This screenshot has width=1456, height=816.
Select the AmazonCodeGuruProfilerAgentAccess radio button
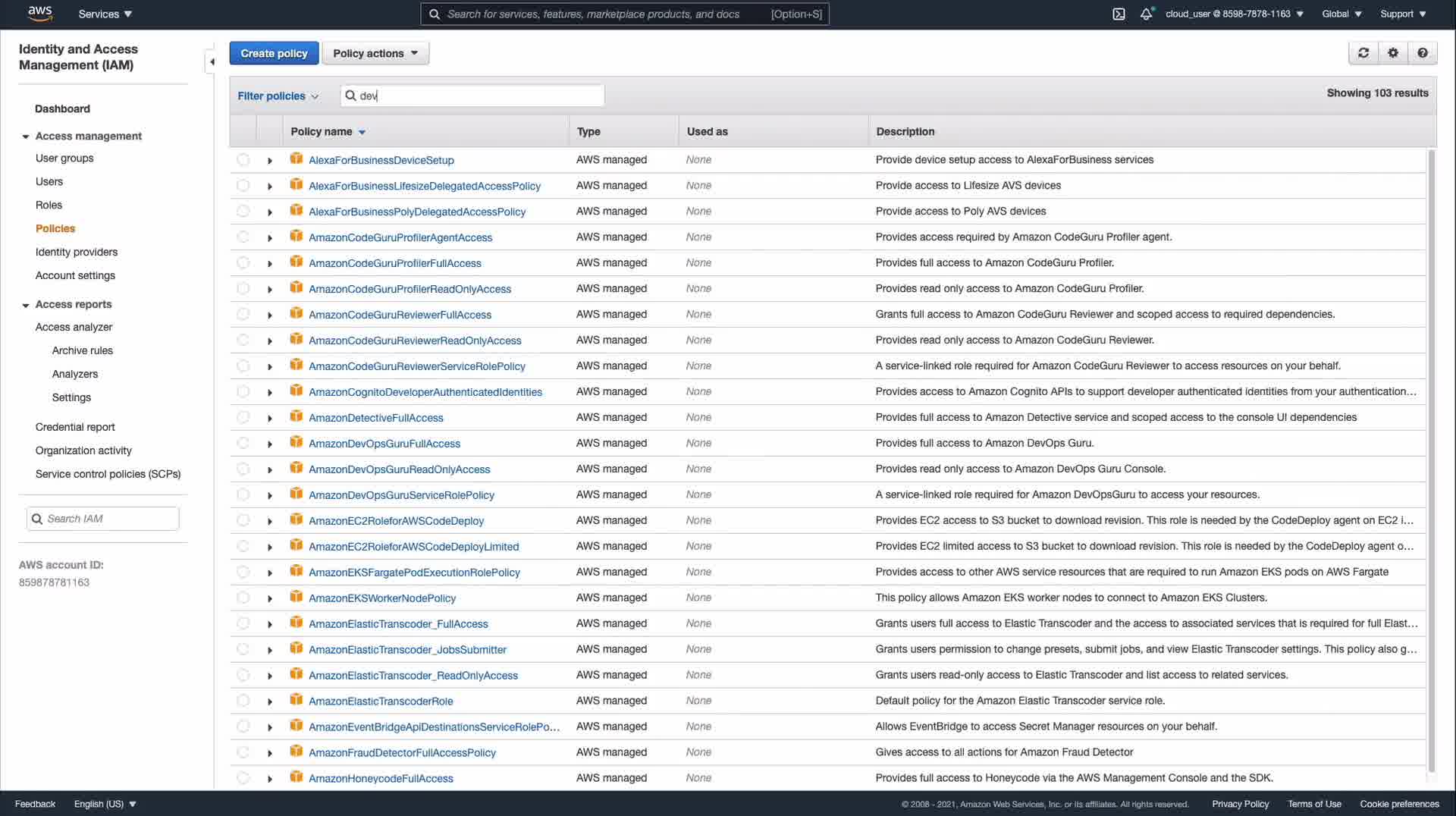point(243,237)
